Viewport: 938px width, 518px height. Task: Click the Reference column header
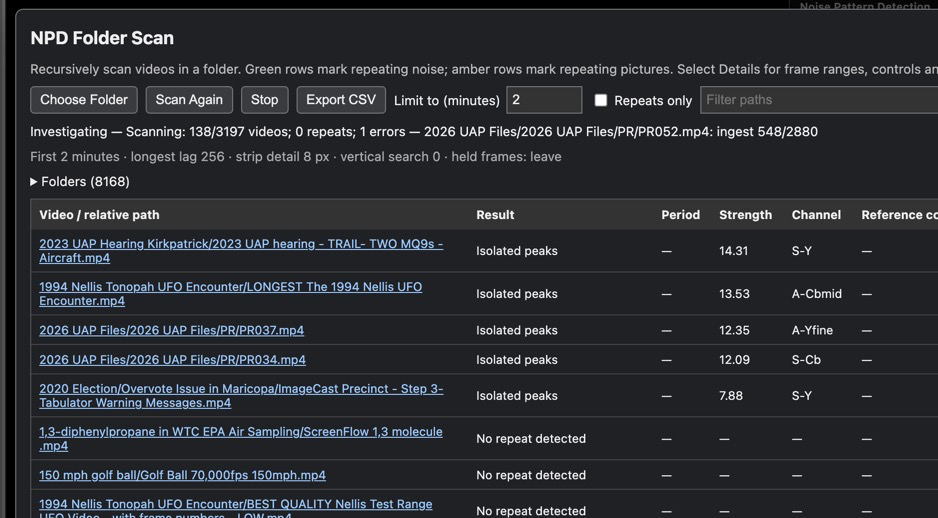tap(899, 215)
